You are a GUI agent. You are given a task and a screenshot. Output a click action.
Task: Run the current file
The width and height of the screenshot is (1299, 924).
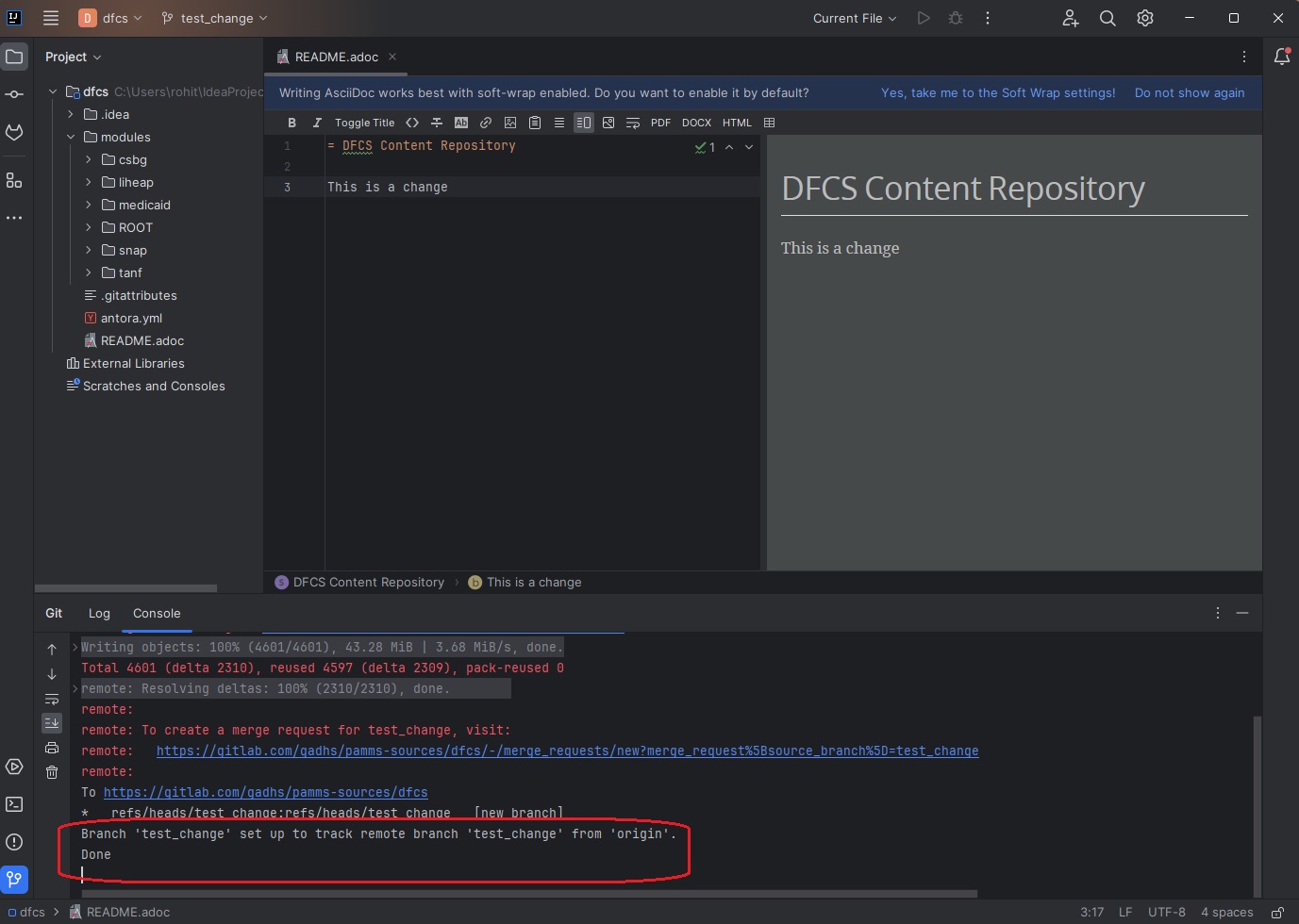coord(924,18)
